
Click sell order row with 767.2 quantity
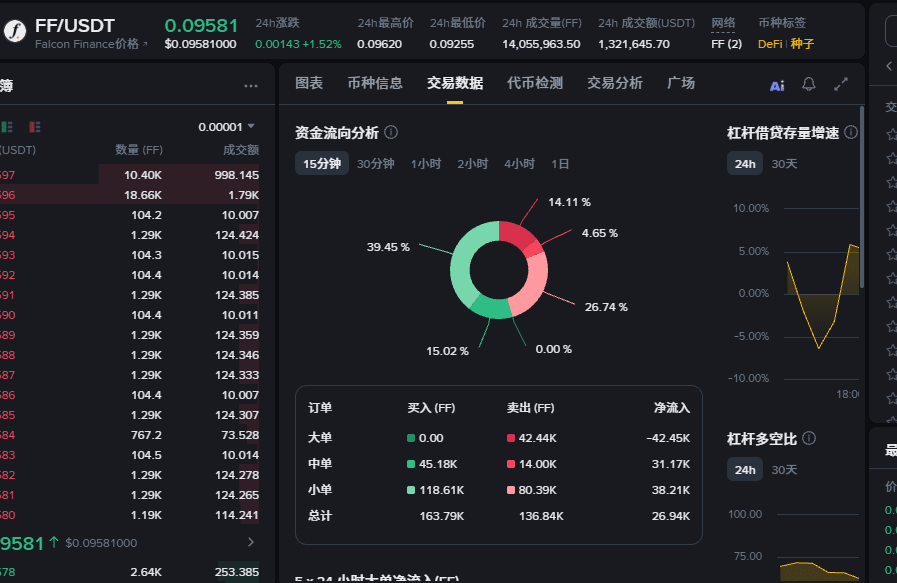pos(129,435)
